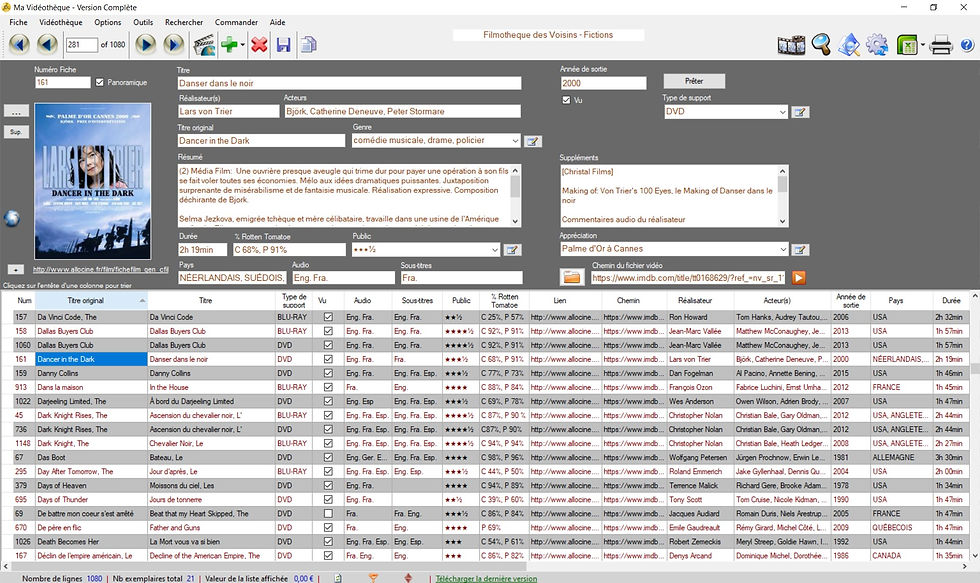The width and height of the screenshot is (980, 583).
Task: Open the Appréciation dropdown
Action: [782, 249]
